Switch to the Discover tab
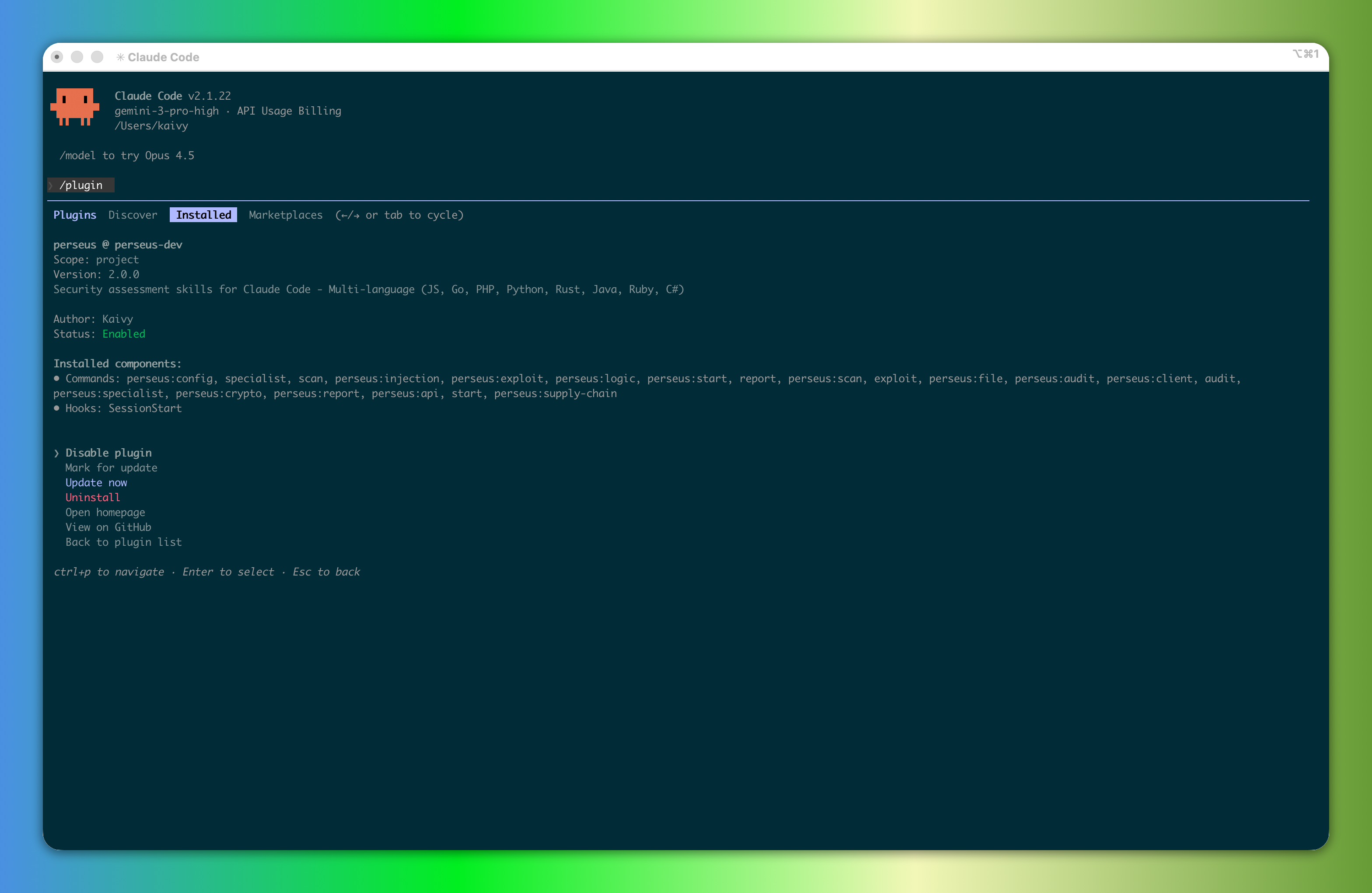 (132, 214)
